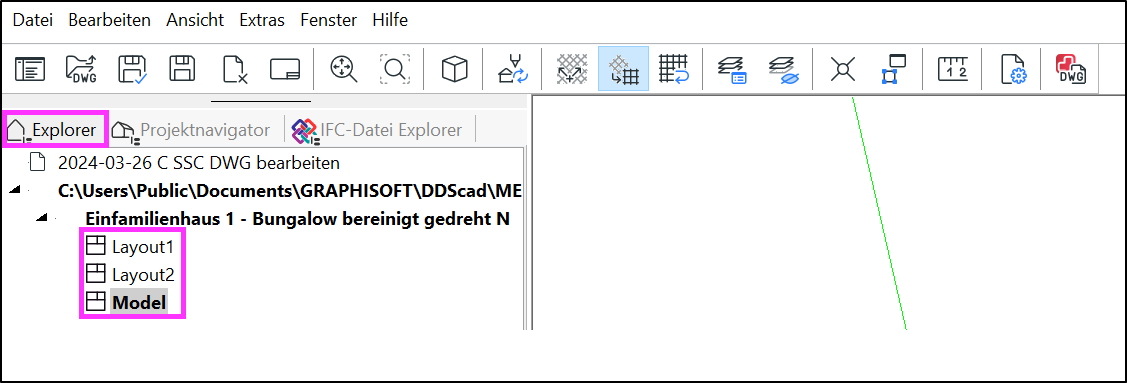Select the ruler measurement tool icon

954,69
